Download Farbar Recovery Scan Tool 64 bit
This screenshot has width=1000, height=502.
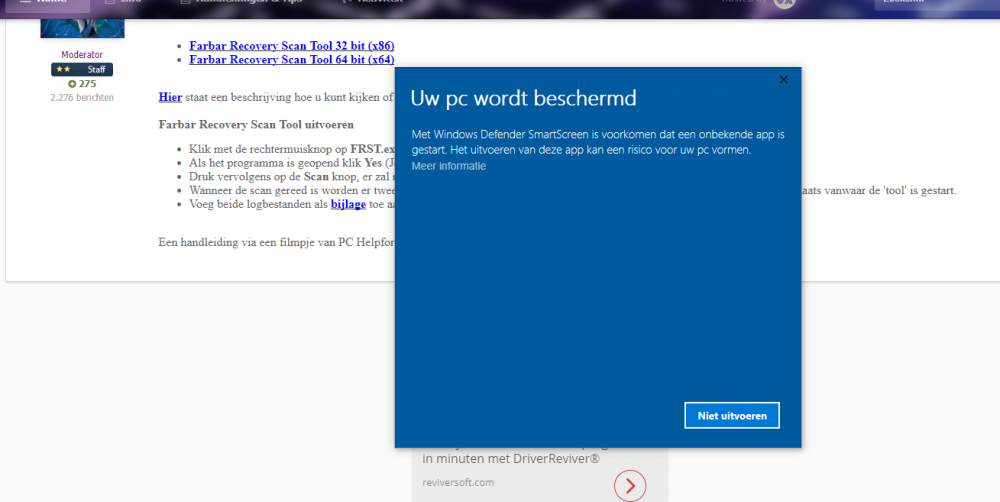point(291,60)
